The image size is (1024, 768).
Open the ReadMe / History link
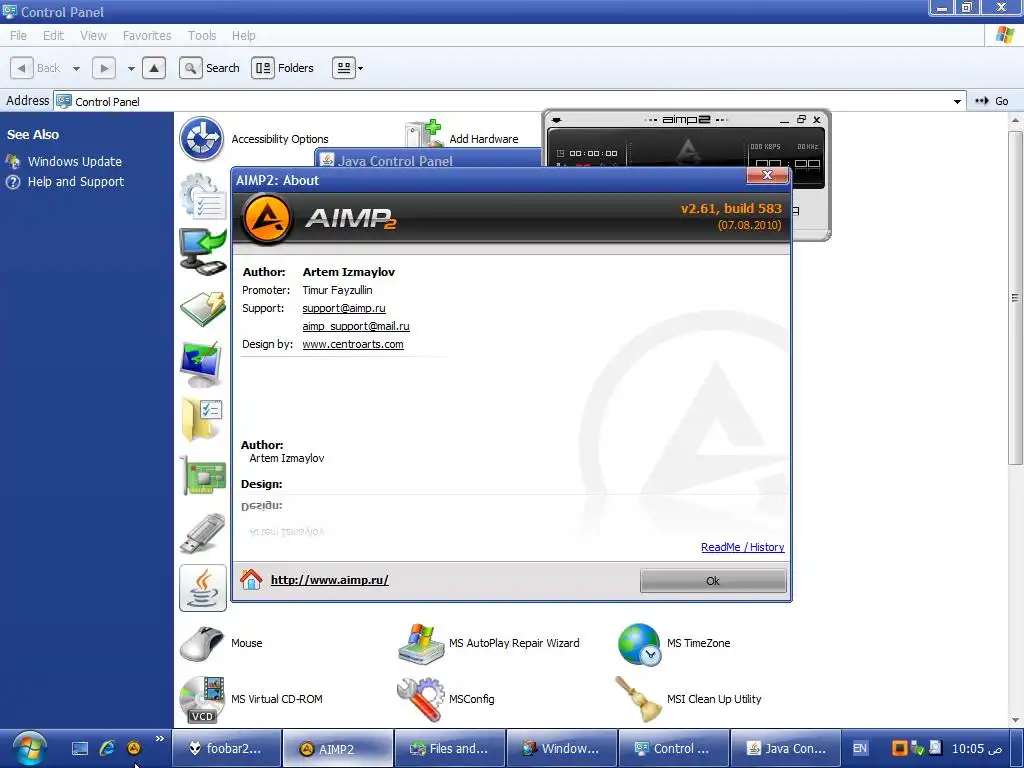[x=743, y=547]
